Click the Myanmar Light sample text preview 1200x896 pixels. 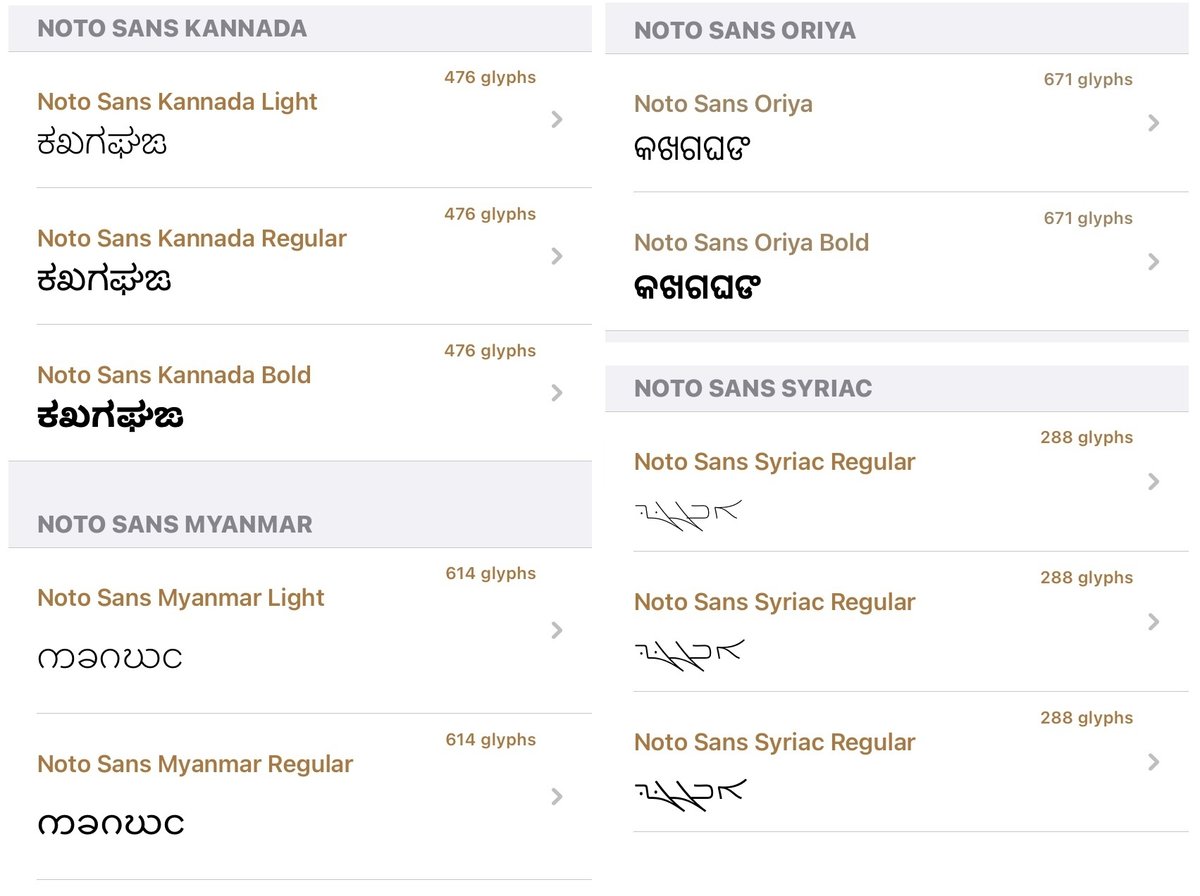pyautogui.click(x=110, y=659)
